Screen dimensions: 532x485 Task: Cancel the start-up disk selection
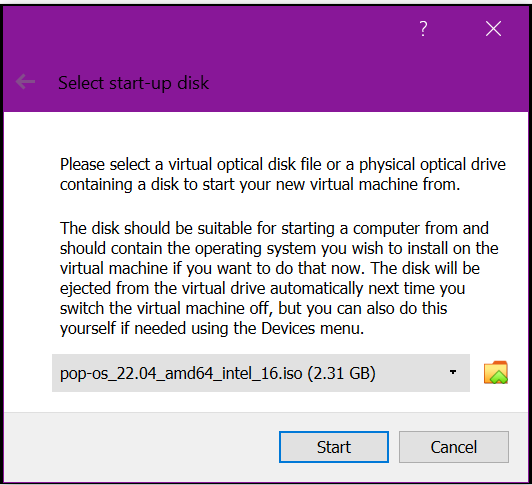[454, 447]
